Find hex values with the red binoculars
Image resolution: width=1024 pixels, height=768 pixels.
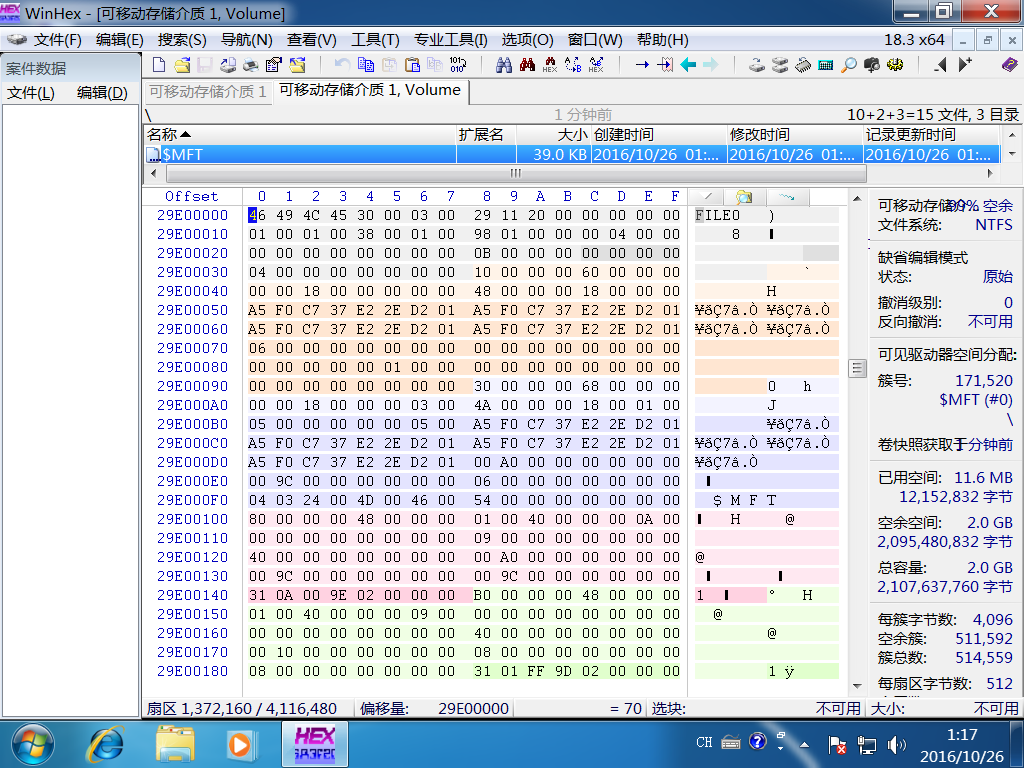(527, 64)
